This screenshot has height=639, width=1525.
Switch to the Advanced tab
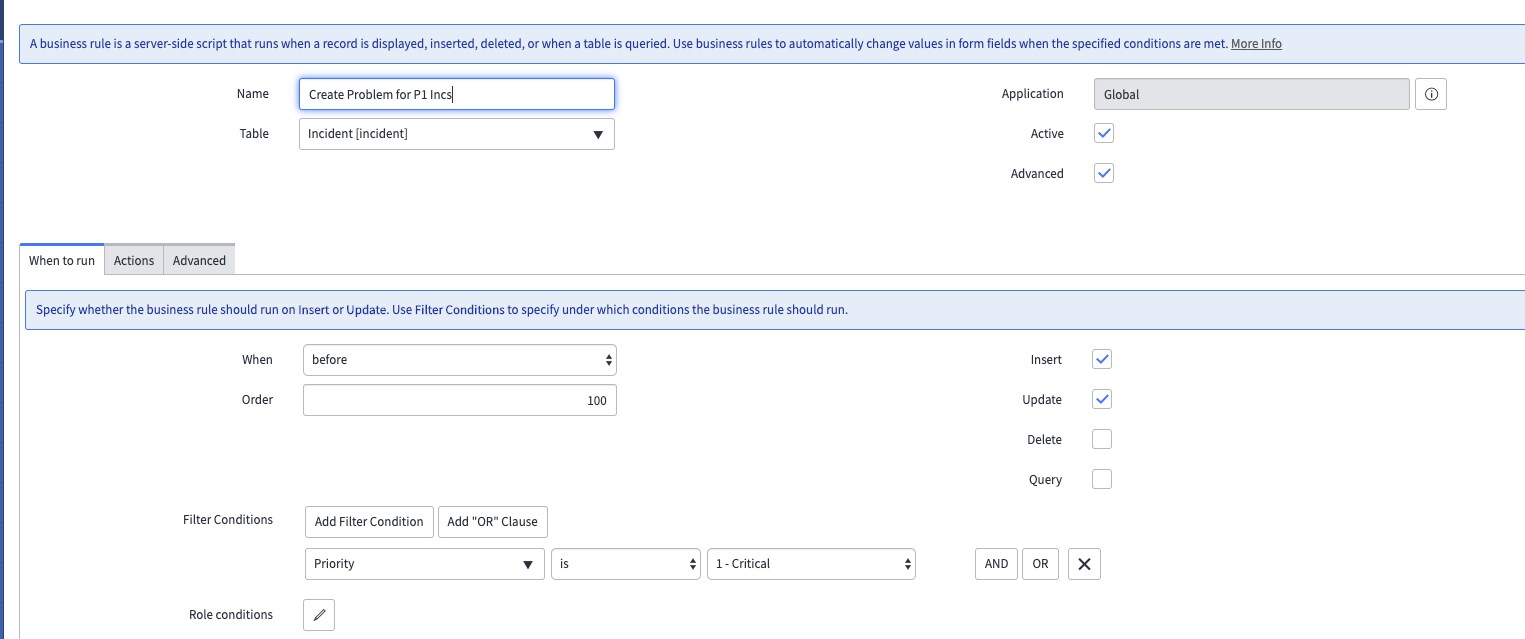coord(198,259)
